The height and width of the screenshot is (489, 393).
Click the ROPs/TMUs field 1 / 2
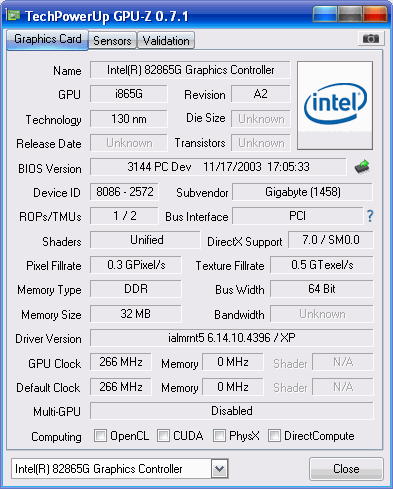(124, 216)
